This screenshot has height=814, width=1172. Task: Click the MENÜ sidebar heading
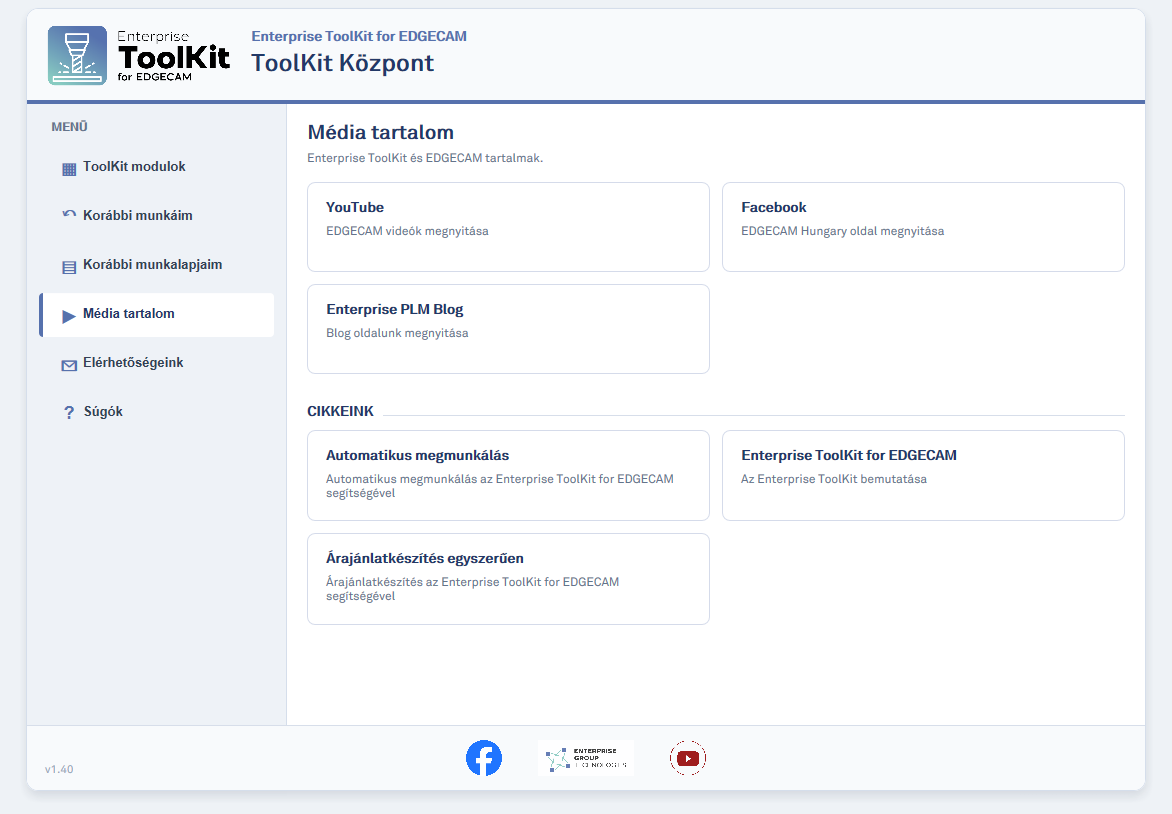70,127
